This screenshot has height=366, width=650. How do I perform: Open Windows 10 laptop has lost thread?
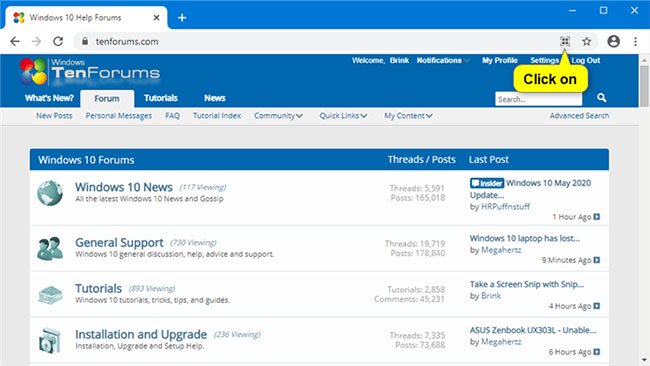pos(524,238)
